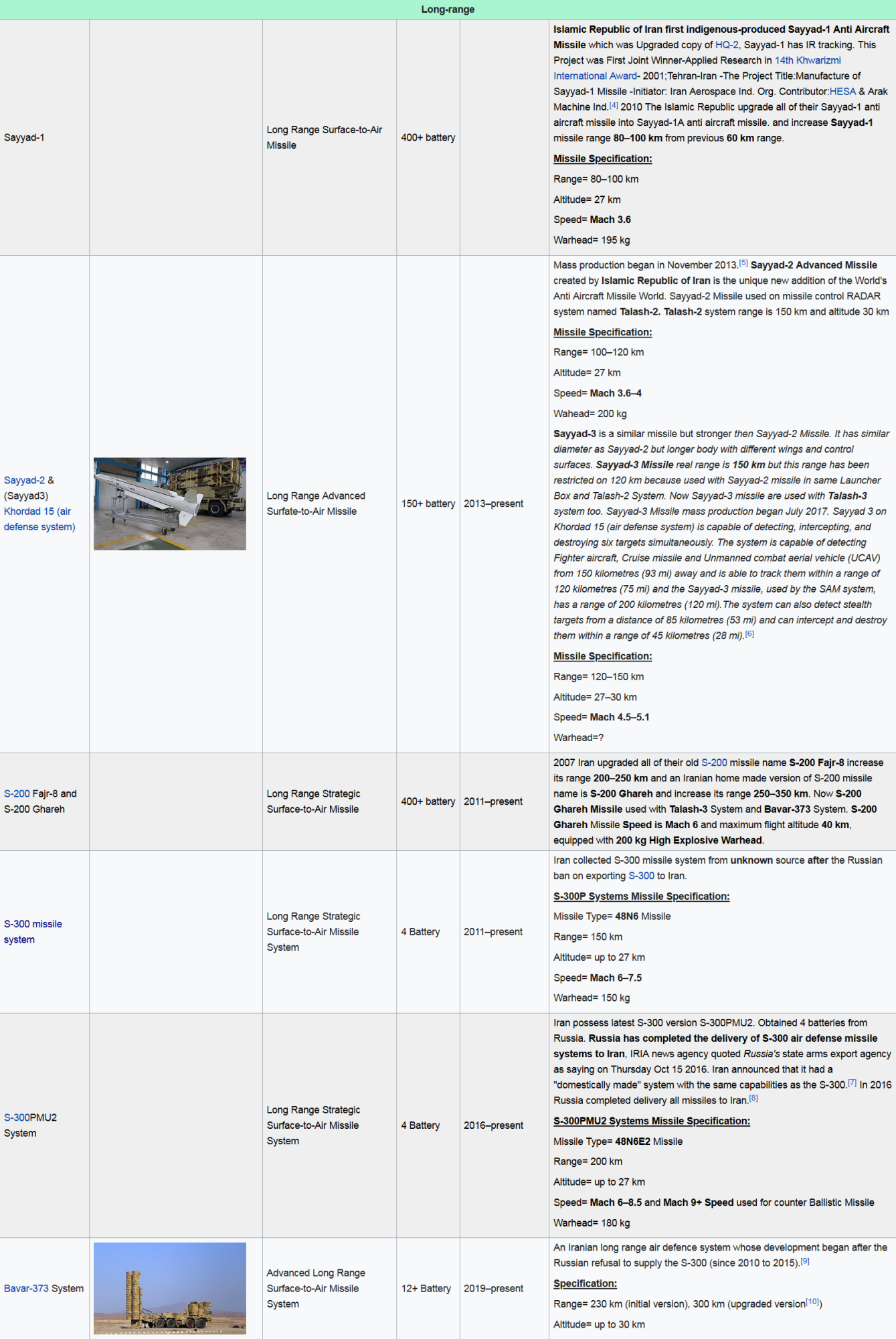Open citation reference [9]
This screenshot has height=1339, width=896.
pos(805,1261)
